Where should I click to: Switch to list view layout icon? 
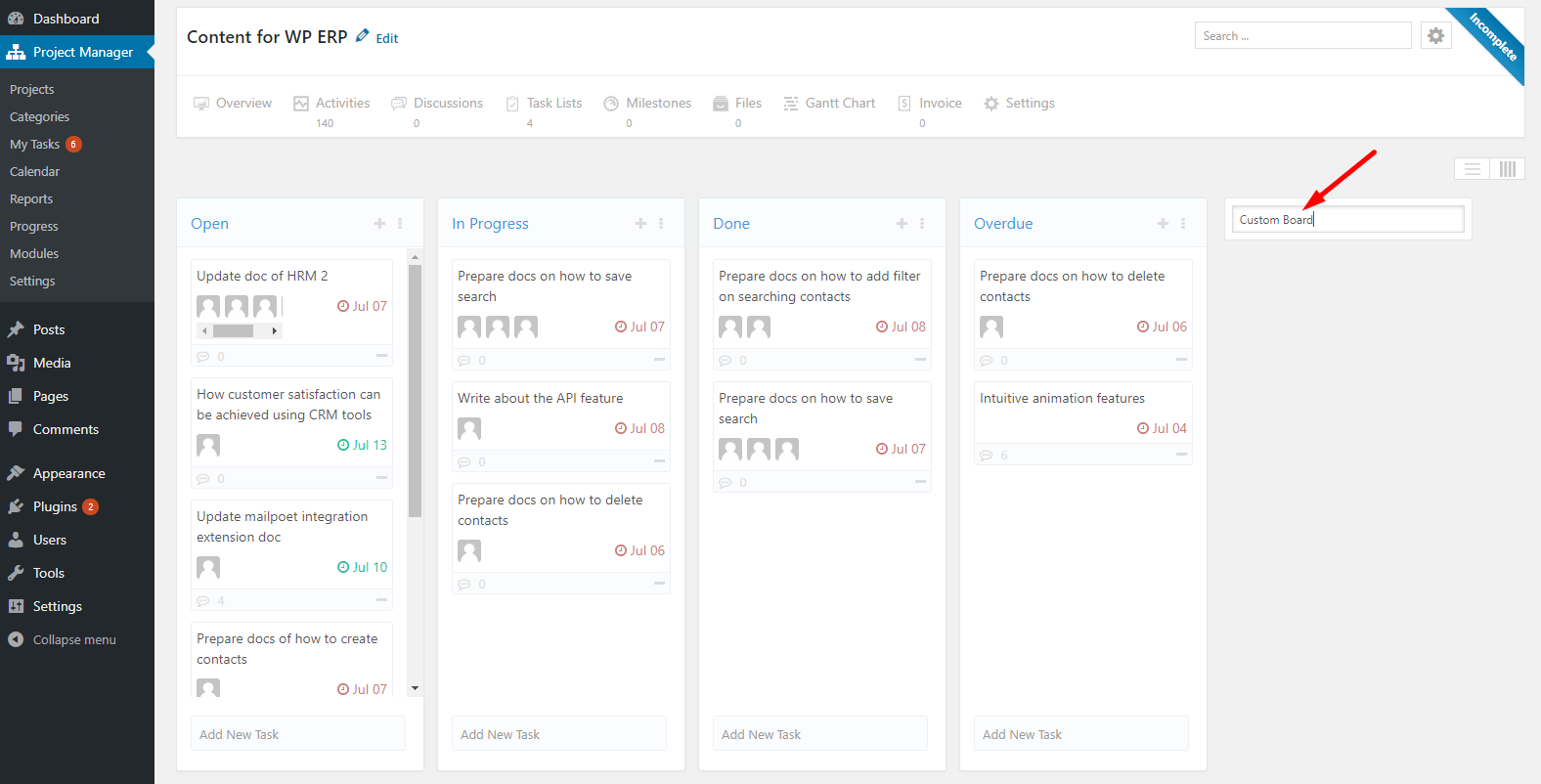[1472, 169]
